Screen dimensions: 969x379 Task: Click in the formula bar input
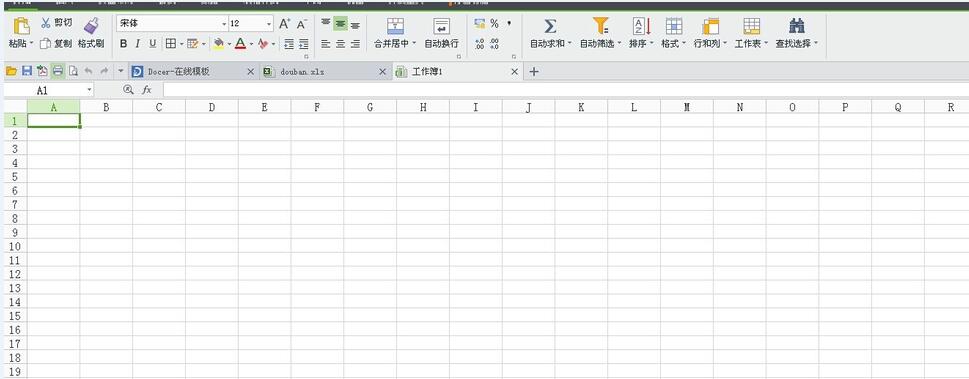click(x=565, y=90)
